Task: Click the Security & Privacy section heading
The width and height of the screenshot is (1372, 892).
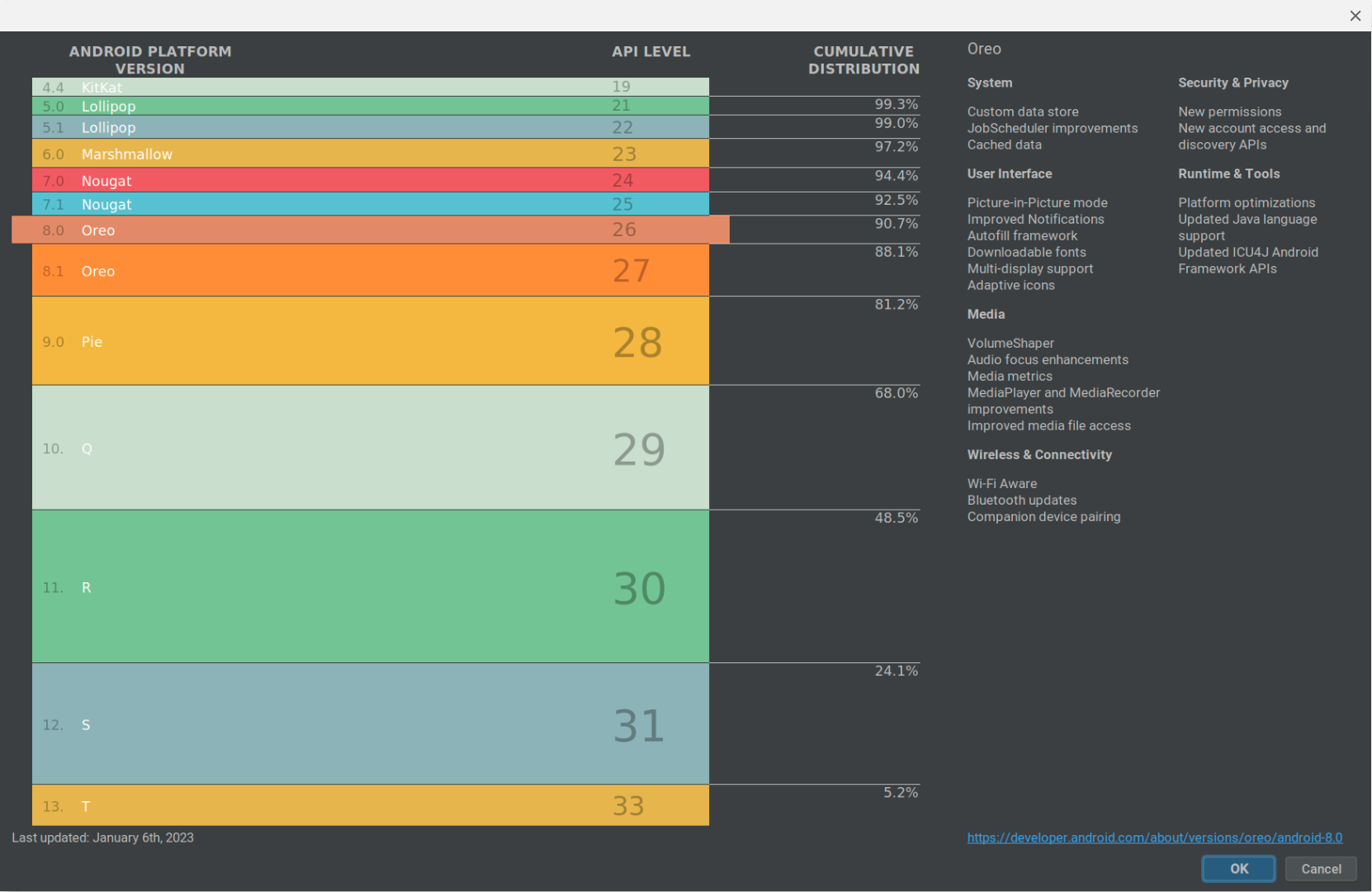Action: pyautogui.click(x=1232, y=83)
